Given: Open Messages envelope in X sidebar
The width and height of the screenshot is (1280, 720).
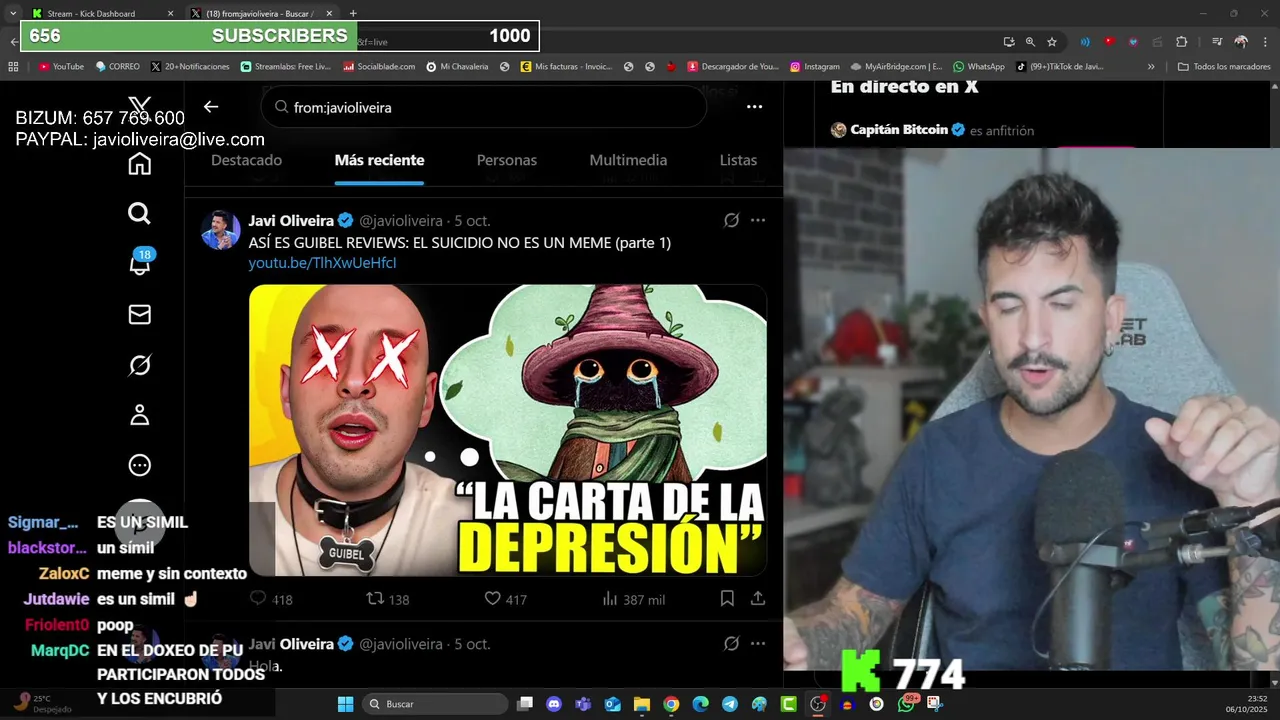Looking at the screenshot, I should 140,315.
